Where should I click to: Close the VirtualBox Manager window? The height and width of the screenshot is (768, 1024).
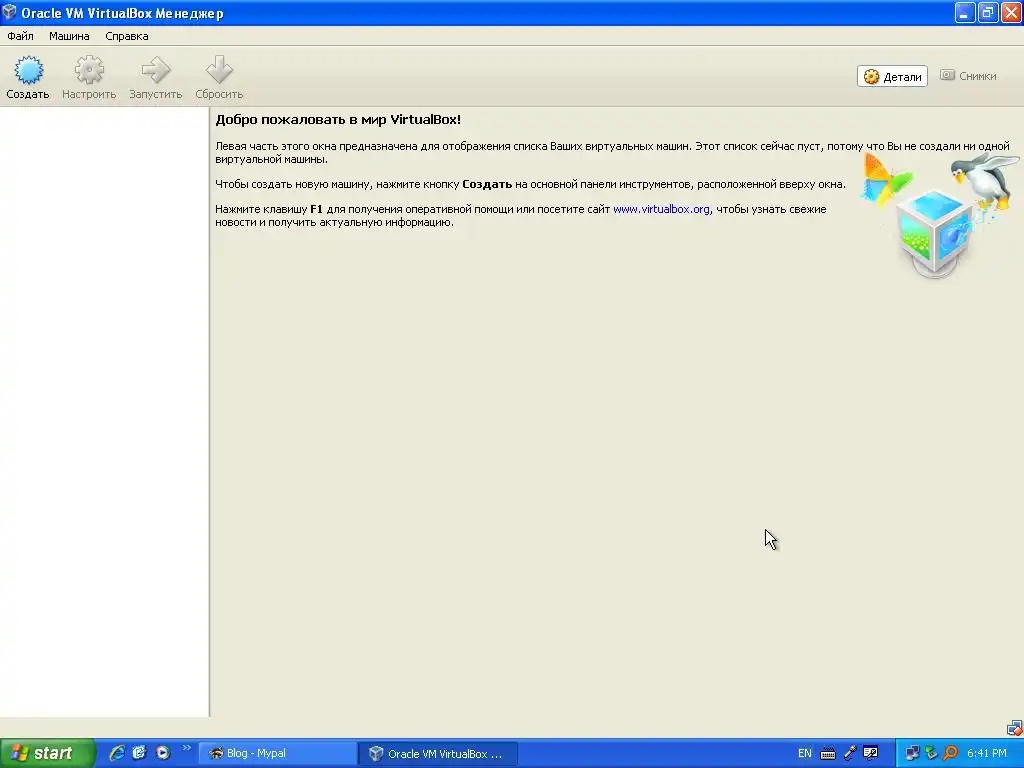coord(1012,12)
